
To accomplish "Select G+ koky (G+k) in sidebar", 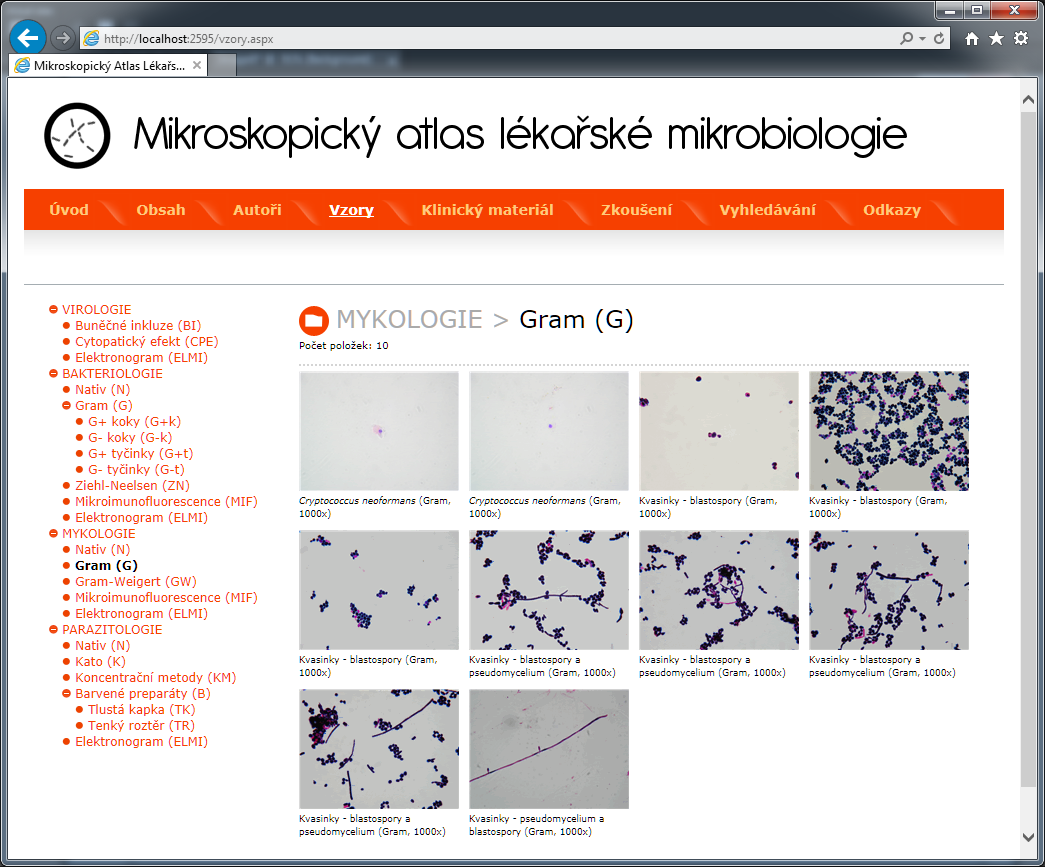I will [134, 422].
